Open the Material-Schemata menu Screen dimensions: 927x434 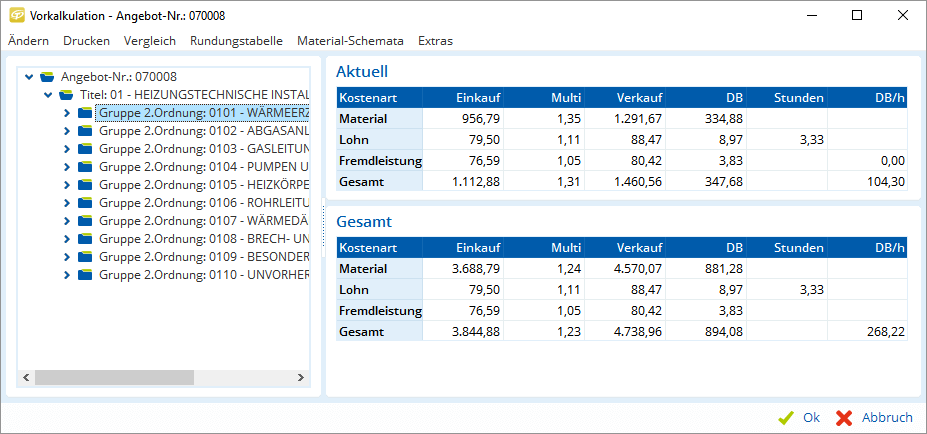(350, 41)
